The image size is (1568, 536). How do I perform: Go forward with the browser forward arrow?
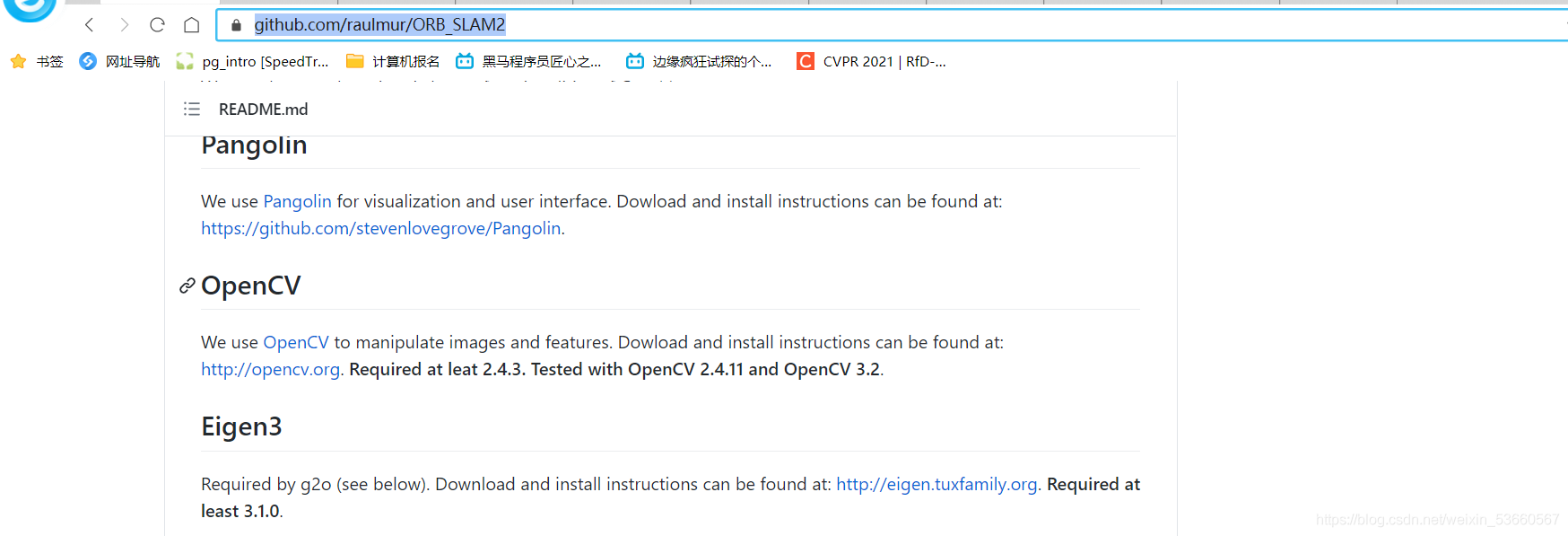(124, 24)
